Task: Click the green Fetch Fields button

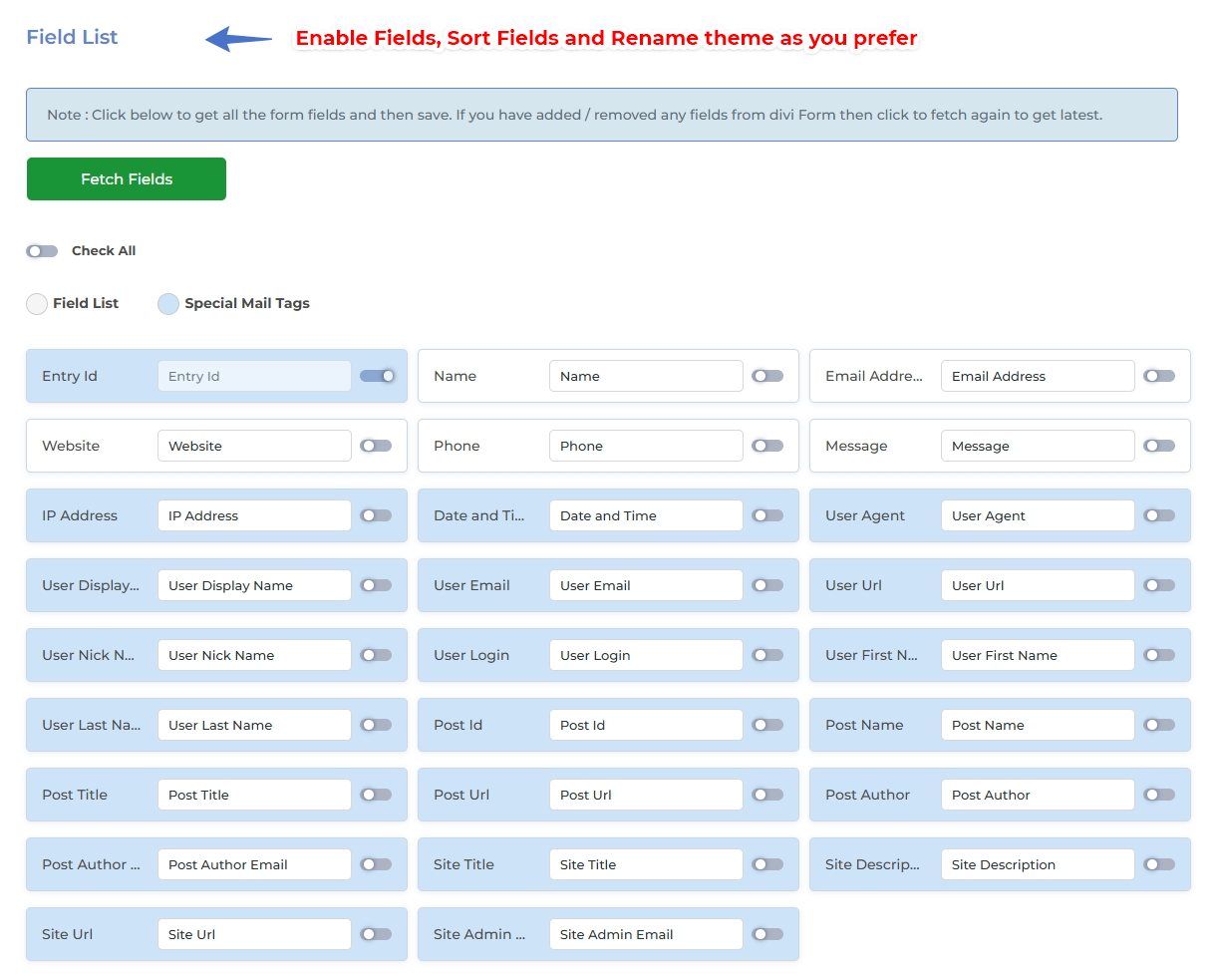Action: click(x=127, y=179)
